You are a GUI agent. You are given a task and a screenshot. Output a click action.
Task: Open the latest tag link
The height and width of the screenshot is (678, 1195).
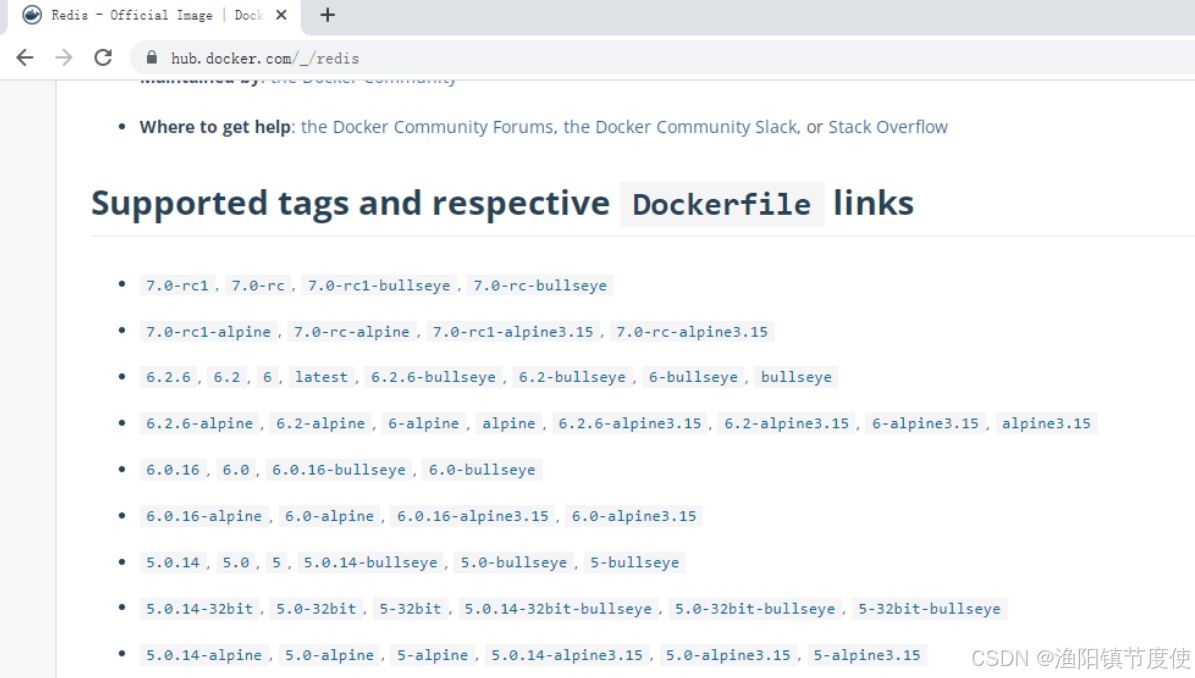pyautogui.click(x=321, y=377)
